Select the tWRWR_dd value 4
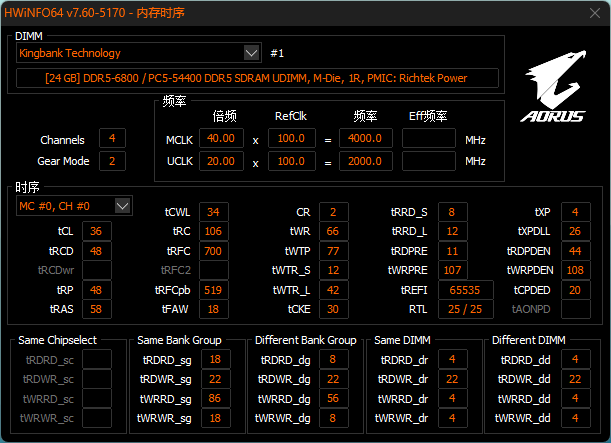Viewport: 611px width, 443px height. click(x=576, y=418)
